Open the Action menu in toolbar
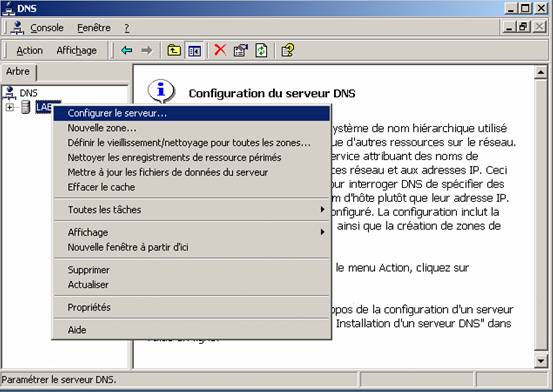The image size is (553, 392). coord(30,50)
